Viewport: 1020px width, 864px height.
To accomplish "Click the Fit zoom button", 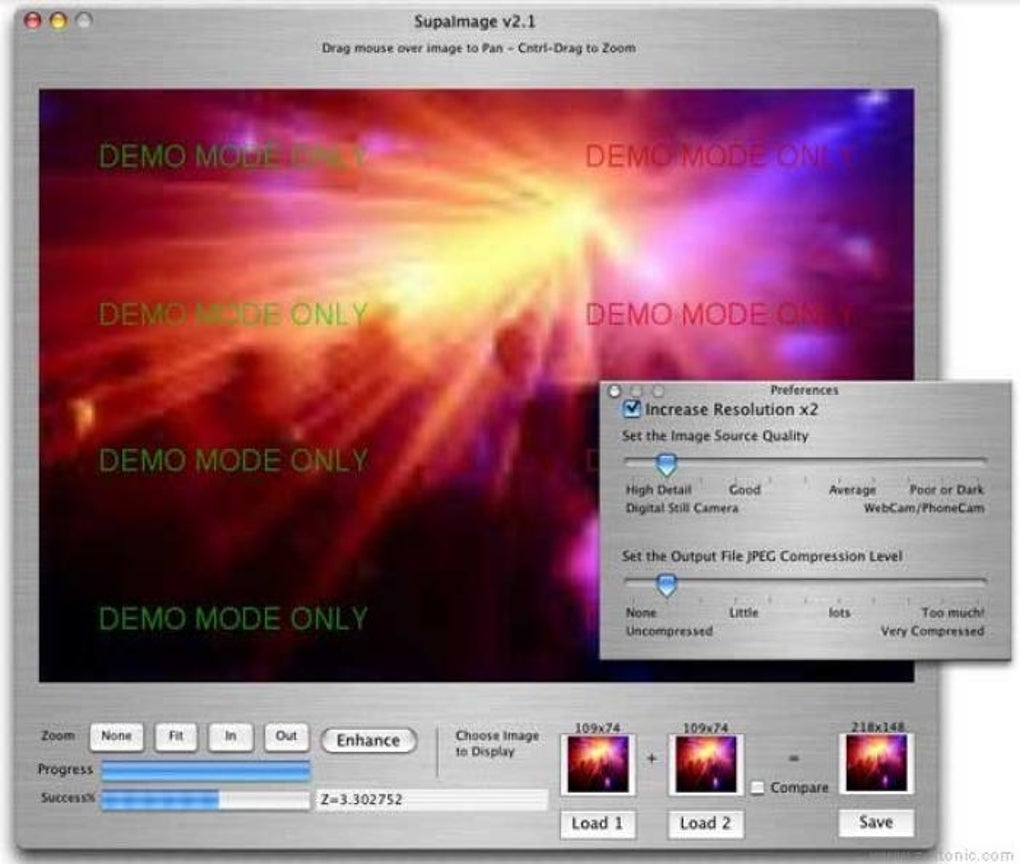I will [176, 736].
